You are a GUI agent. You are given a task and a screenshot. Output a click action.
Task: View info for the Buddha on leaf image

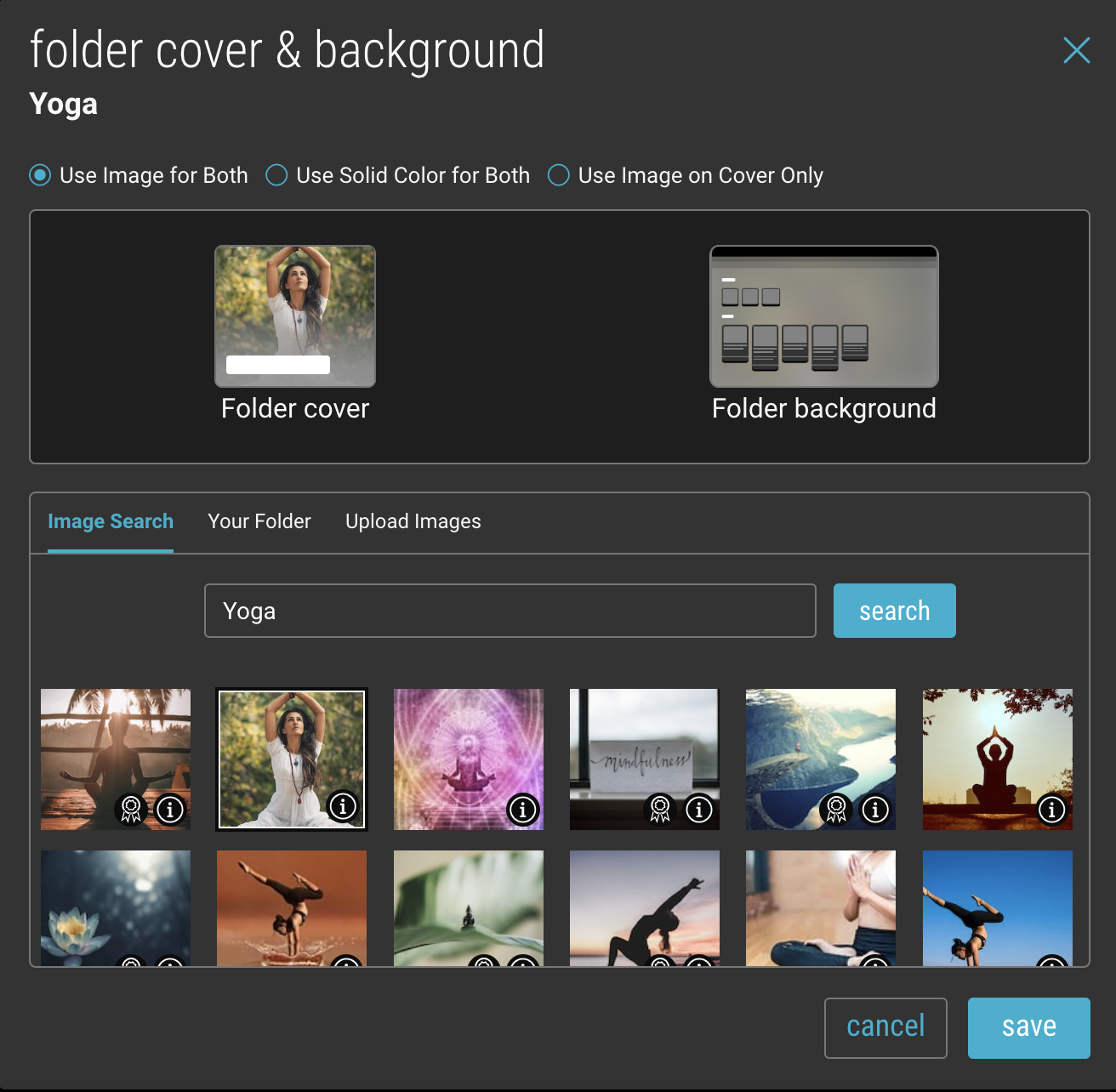pos(521,966)
